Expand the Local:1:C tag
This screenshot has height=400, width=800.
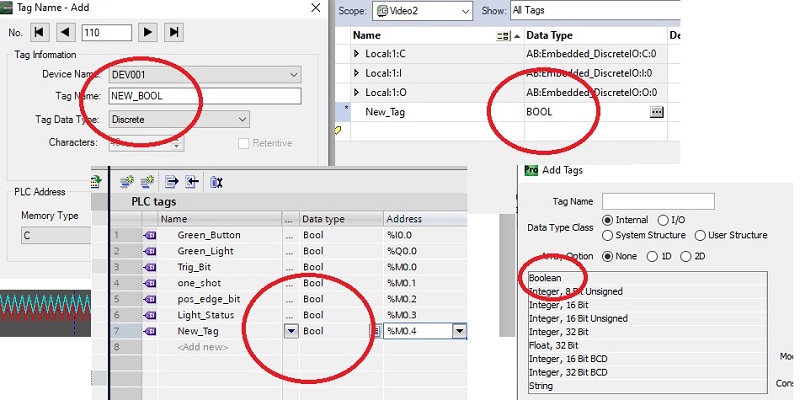(357, 52)
